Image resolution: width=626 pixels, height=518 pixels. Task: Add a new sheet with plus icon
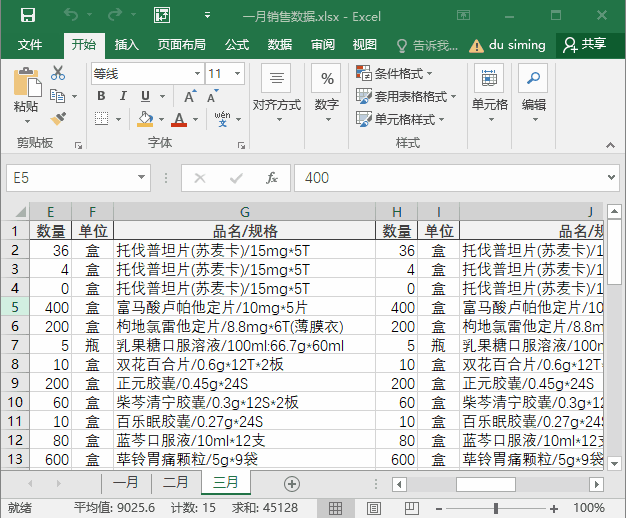pyautogui.click(x=292, y=484)
